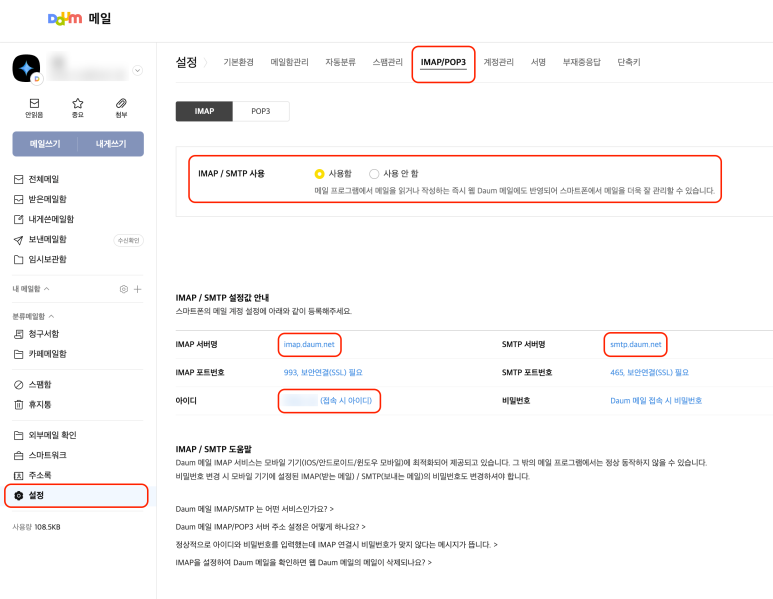The height and width of the screenshot is (599, 773).
Task: Open help: IMAP/SMTP 는 어떤 서비스인가요
Action: click(x=254, y=509)
